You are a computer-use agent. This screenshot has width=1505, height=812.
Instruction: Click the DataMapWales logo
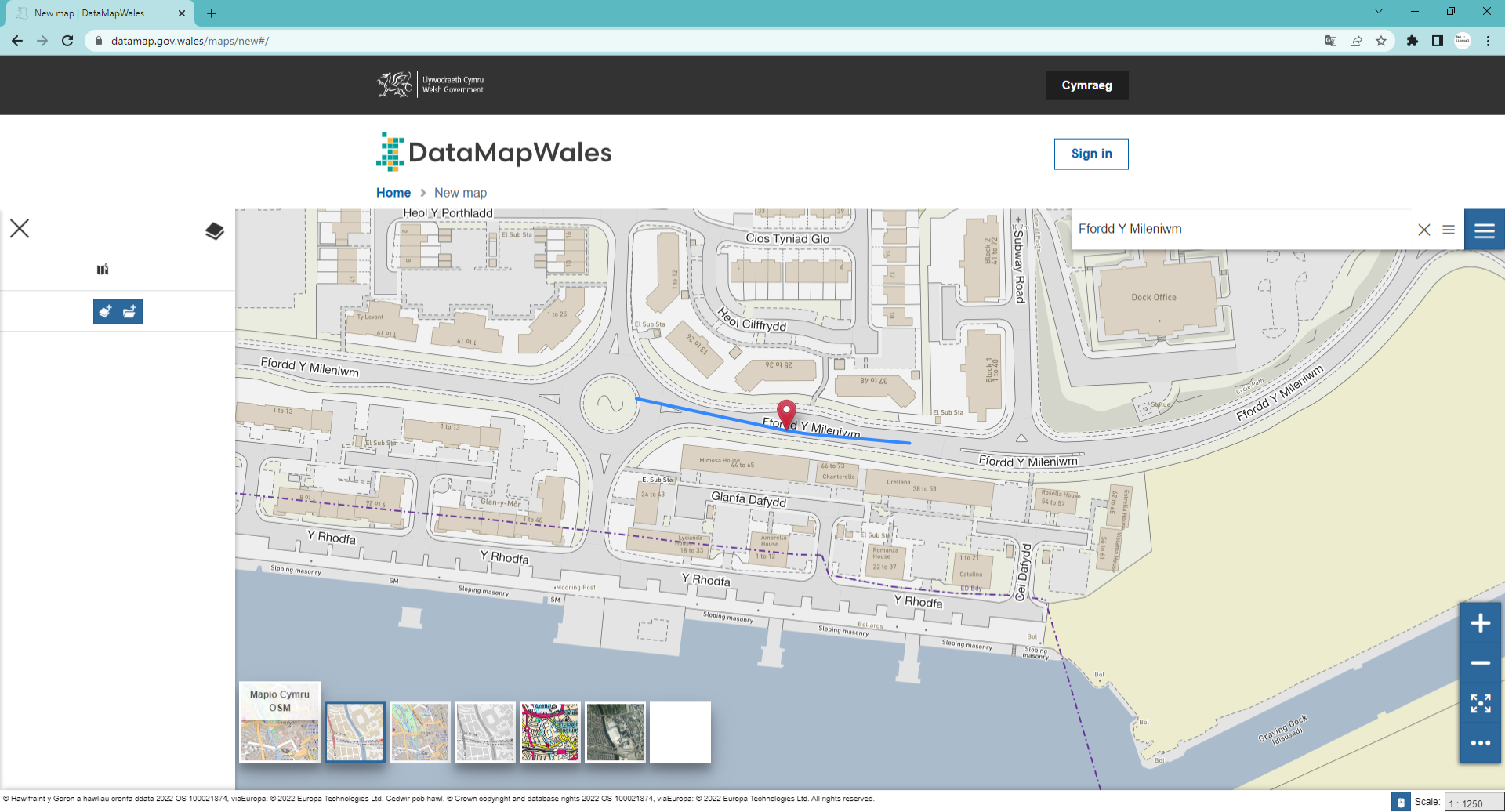pos(494,152)
